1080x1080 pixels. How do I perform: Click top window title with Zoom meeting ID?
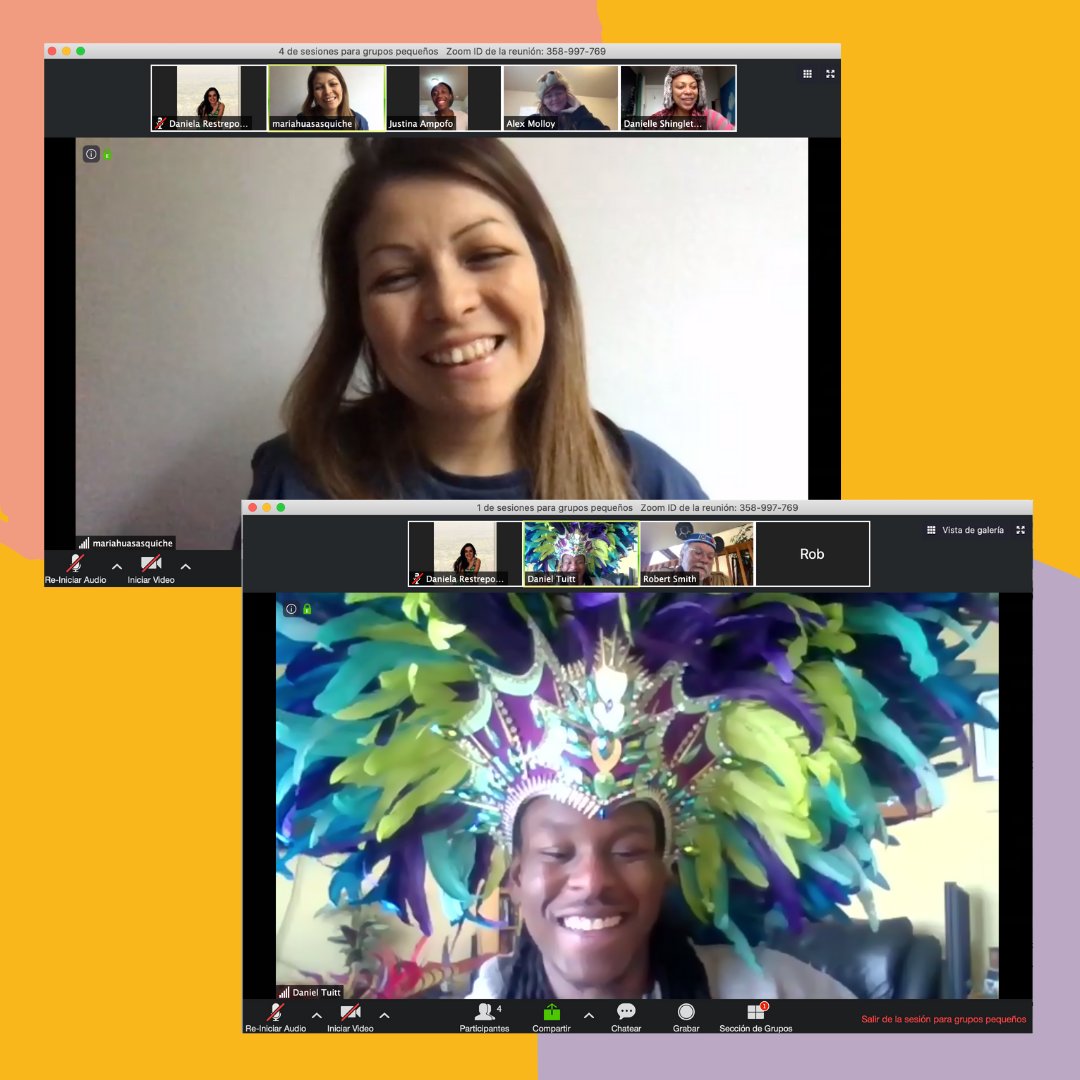pyautogui.click(x=442, y=51)
